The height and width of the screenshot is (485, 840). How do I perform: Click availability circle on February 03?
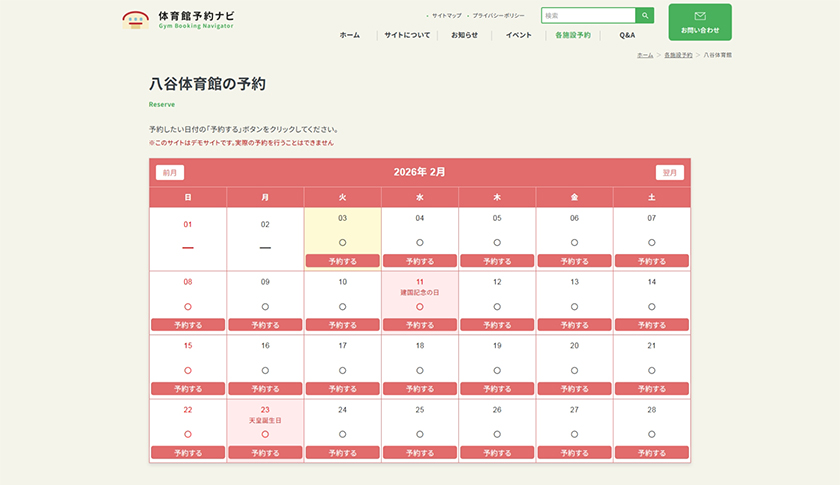tap(342, 242)
